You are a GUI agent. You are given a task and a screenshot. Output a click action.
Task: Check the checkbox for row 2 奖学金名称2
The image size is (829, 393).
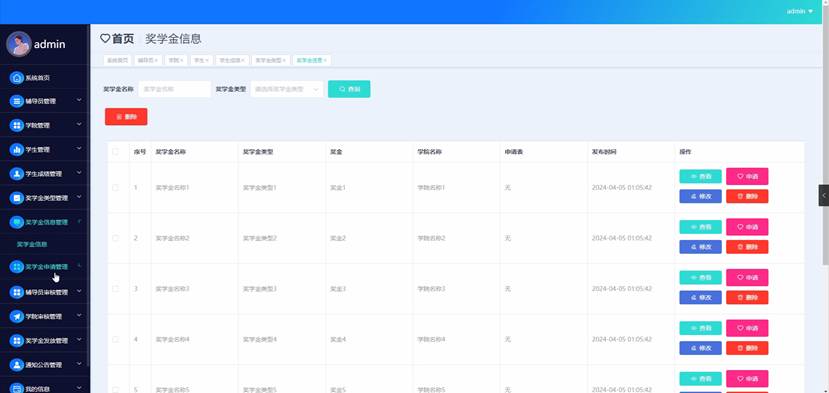(116, 239)
